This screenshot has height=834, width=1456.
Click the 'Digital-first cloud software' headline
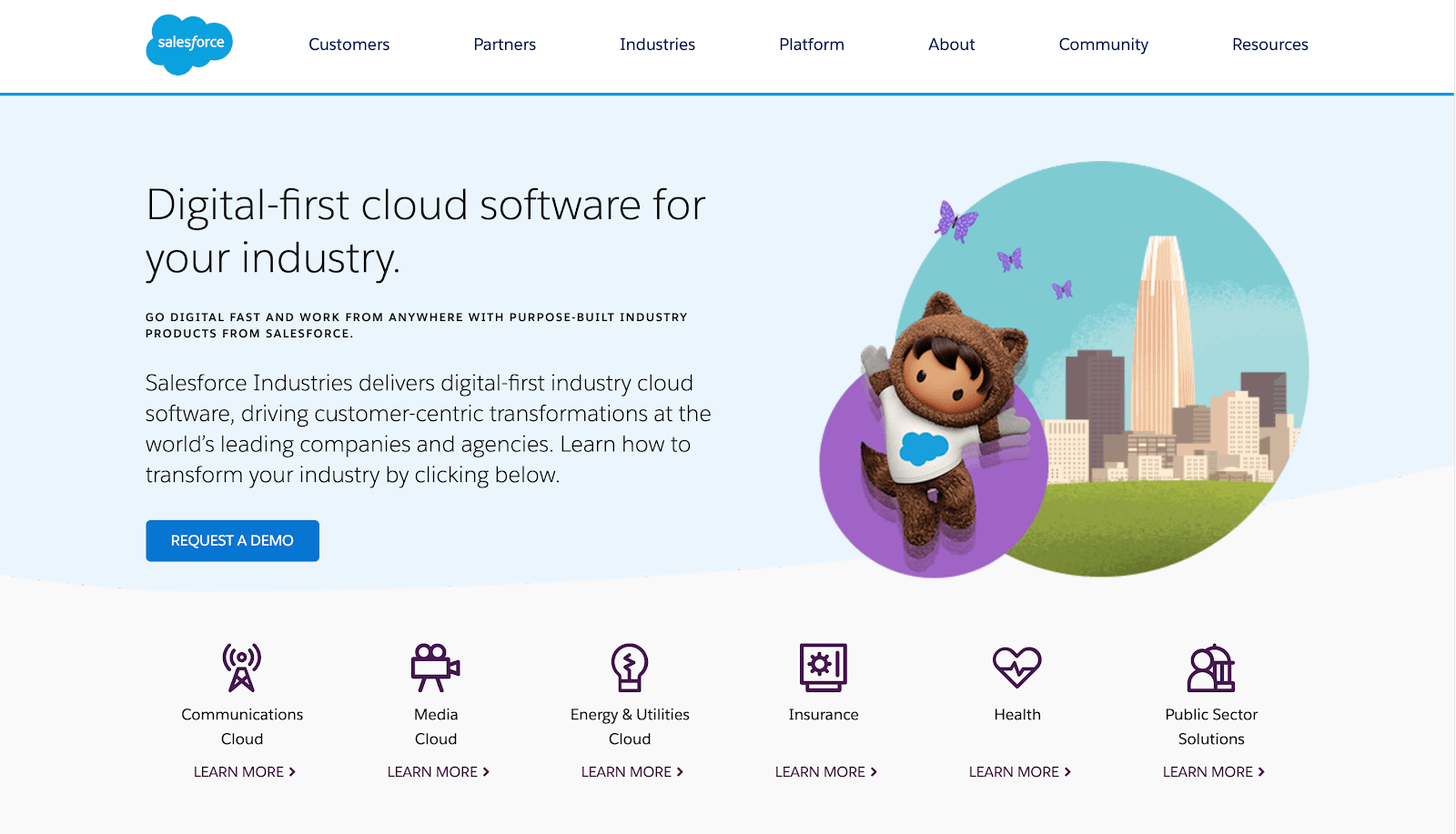coord(426,231)
